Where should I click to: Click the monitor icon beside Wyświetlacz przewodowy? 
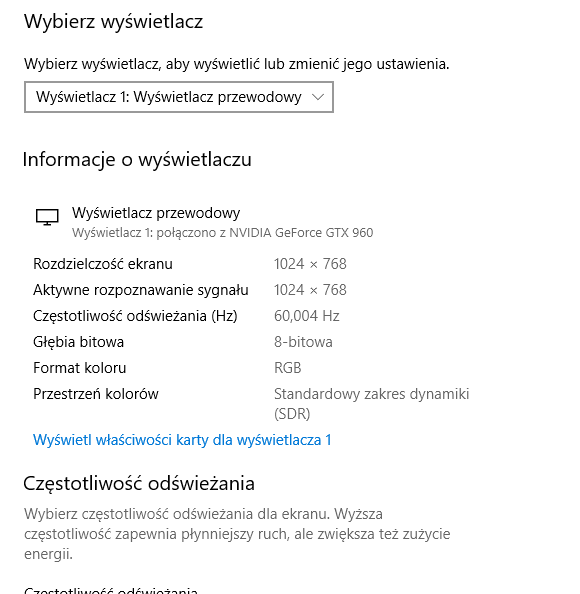(47, 217)
